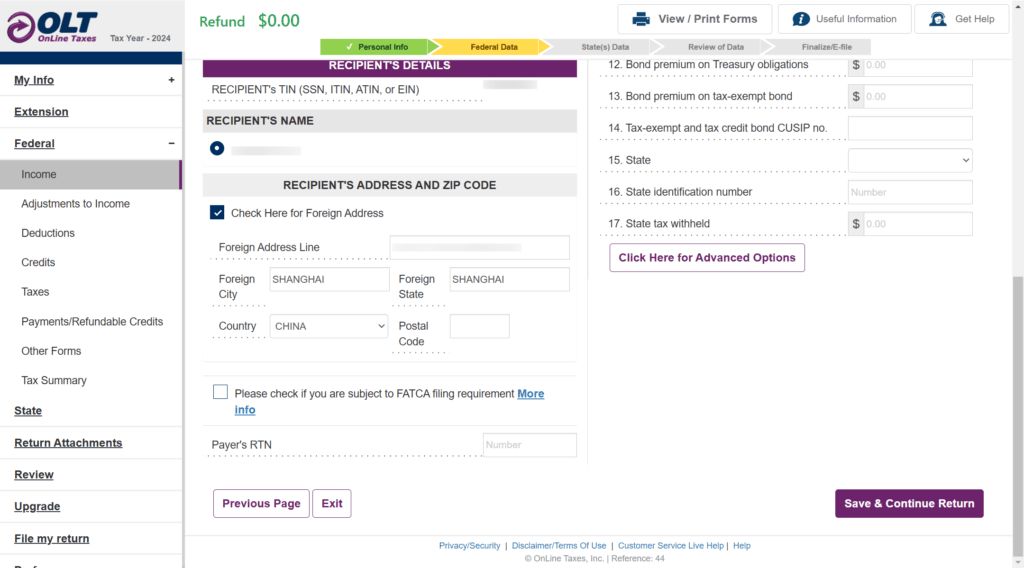Expand My Info section with plus icon
This screenshot has height=568, width=1024.
(x=171, y=80)
